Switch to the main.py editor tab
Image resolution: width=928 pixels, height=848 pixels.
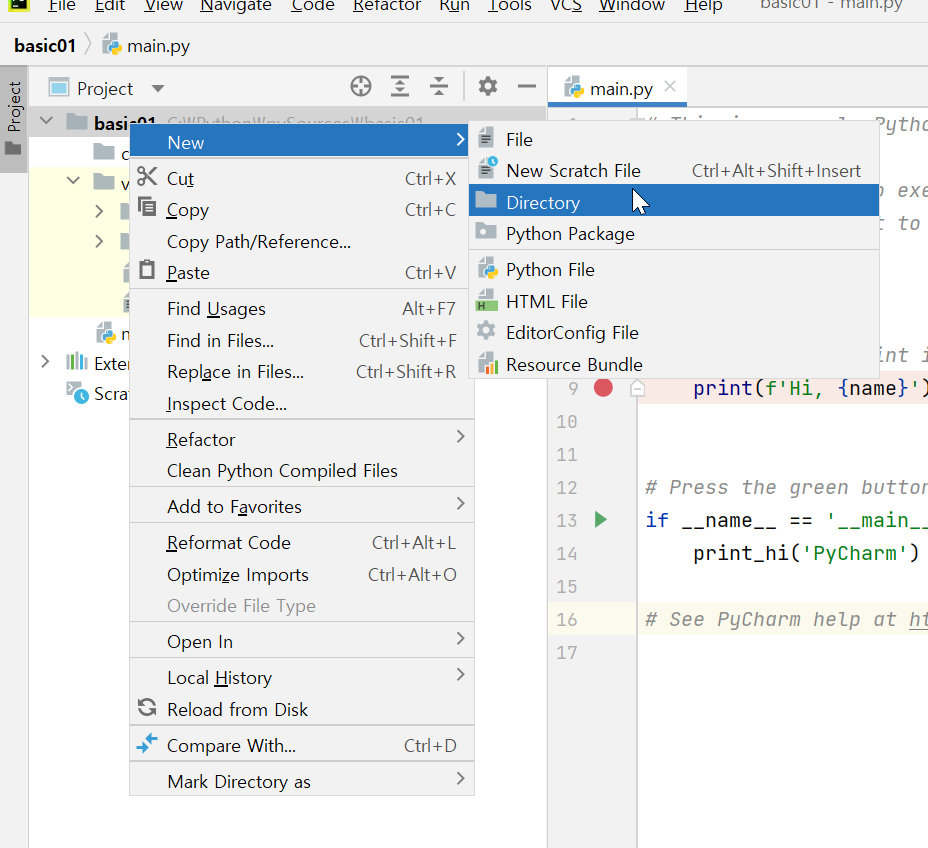pyautogui.click(x=617, y=88)
